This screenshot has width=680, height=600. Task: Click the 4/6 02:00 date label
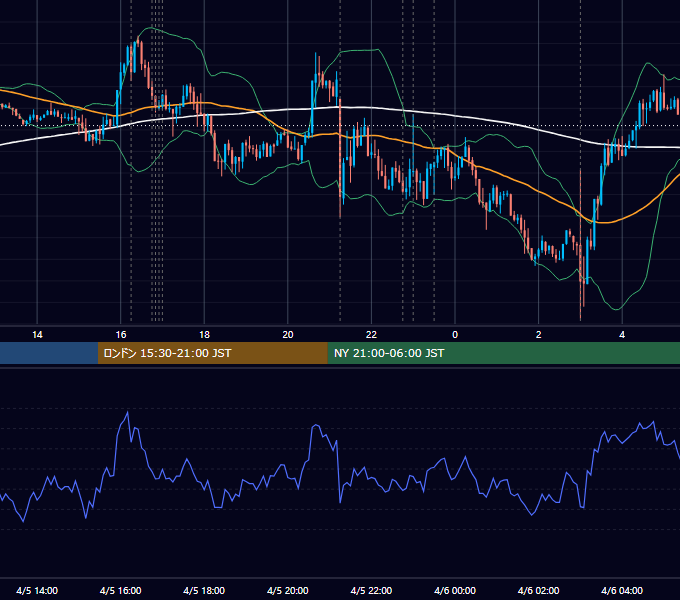(x=538, y=590)
